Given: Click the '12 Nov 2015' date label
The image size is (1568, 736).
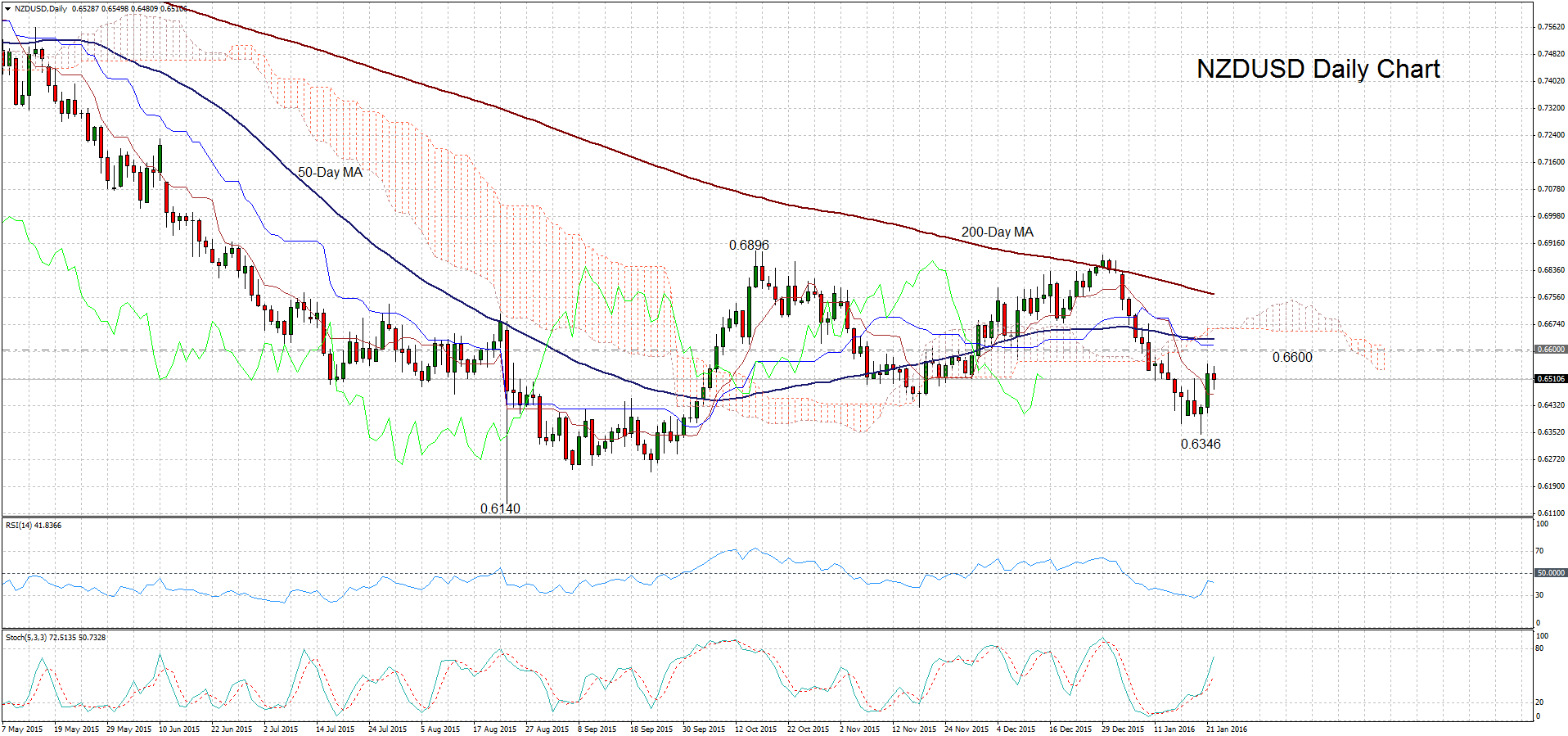Looking at the screenshot, I should click(914, 729).
